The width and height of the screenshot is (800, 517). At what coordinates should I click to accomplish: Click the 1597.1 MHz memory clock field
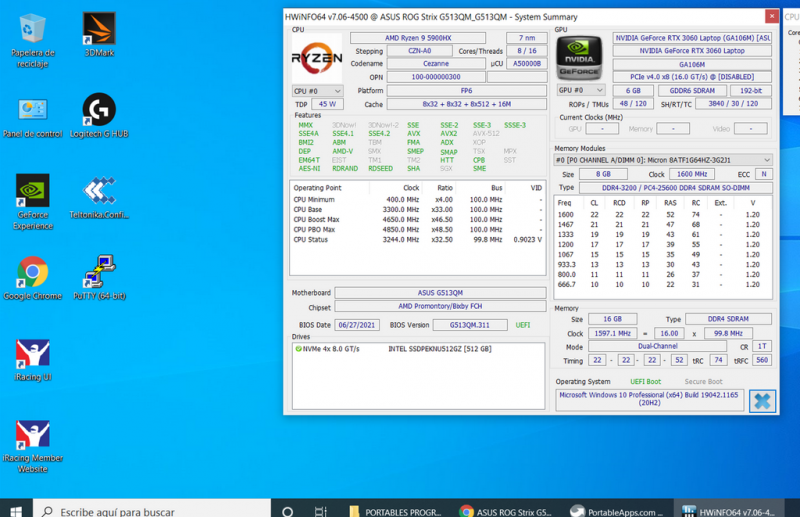[612, 333]
